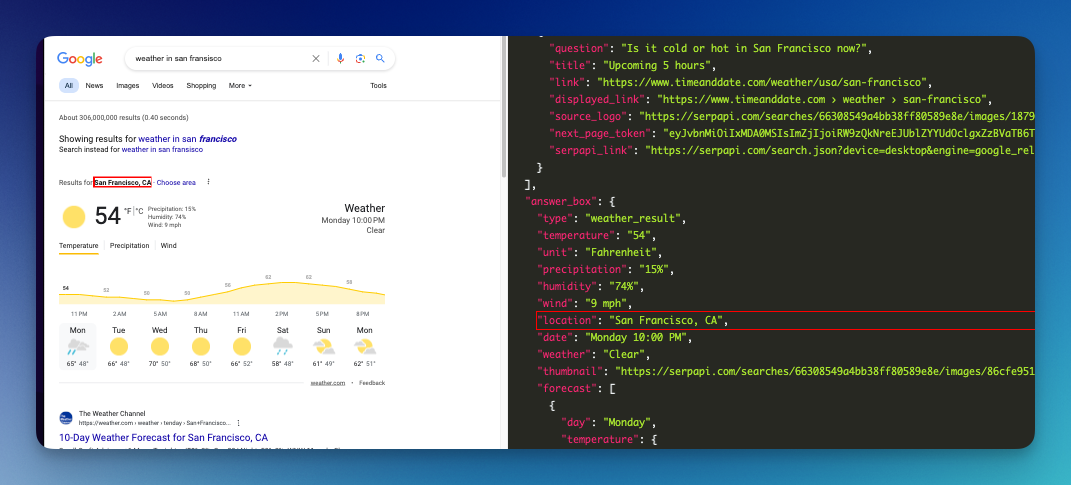Click the Google logo

coord(80,59)
